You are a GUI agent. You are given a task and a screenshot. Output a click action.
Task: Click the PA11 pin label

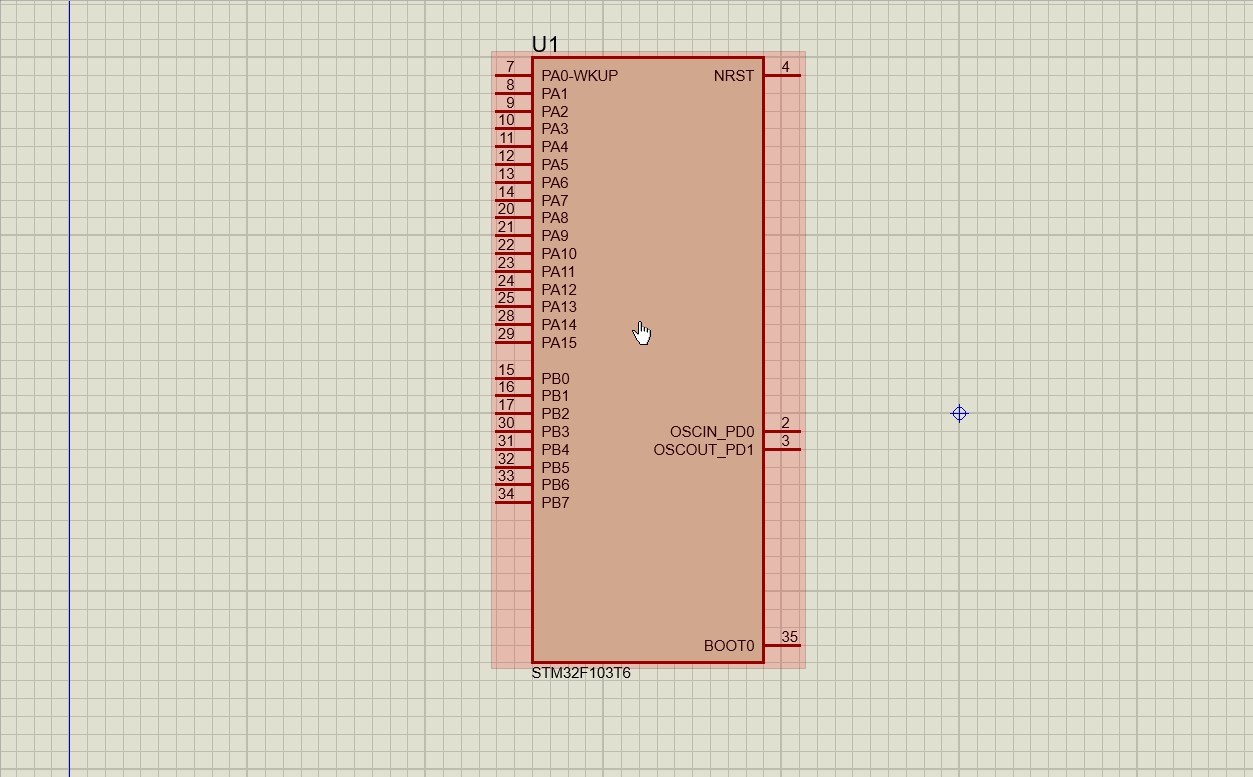pos(559,272)
